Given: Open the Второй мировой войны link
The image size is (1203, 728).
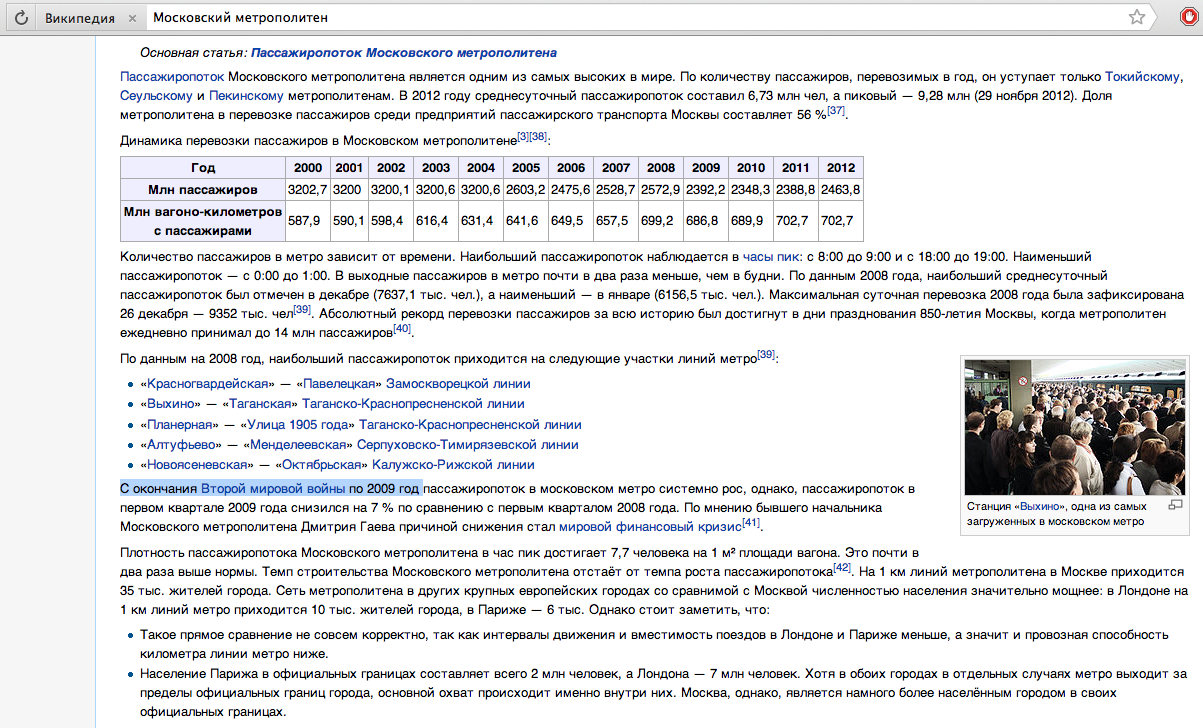Looking at the screenshot, I should 273,488.
